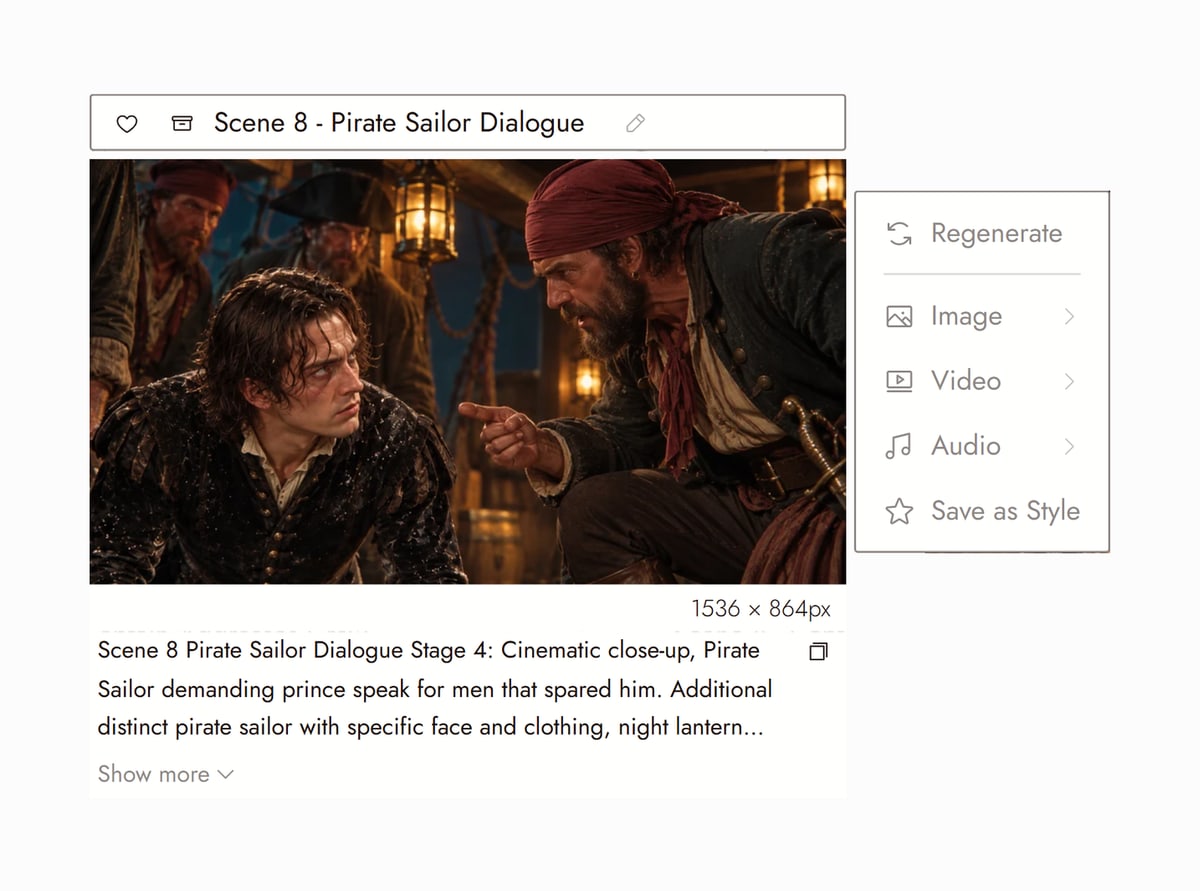This screenshot has height=891, width=1200.
Task: Favorite the scene with the heart icon
Action: pyautogui.click(x=127, y=123)
